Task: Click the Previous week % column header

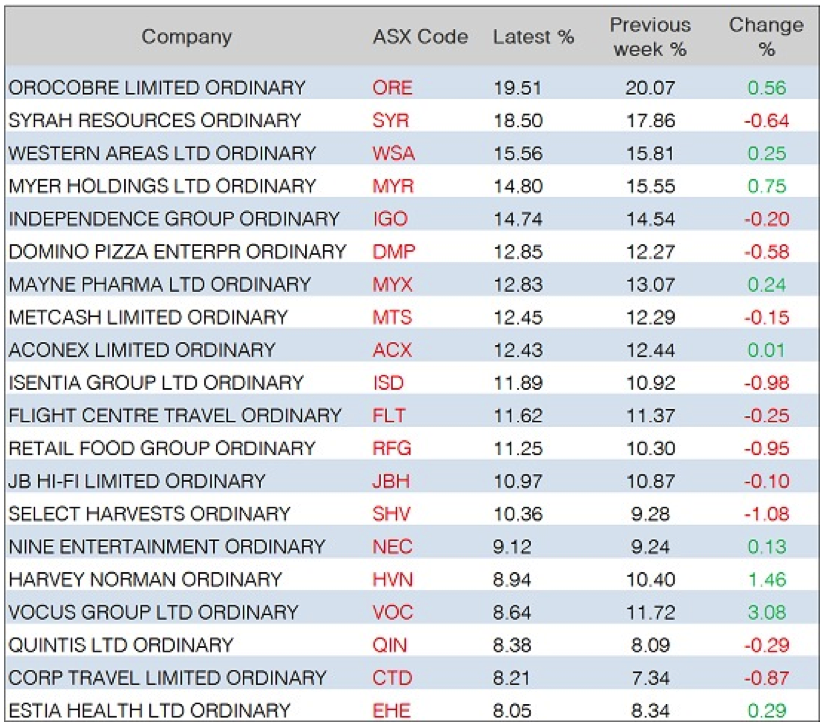Action: [x=651, y=37]
